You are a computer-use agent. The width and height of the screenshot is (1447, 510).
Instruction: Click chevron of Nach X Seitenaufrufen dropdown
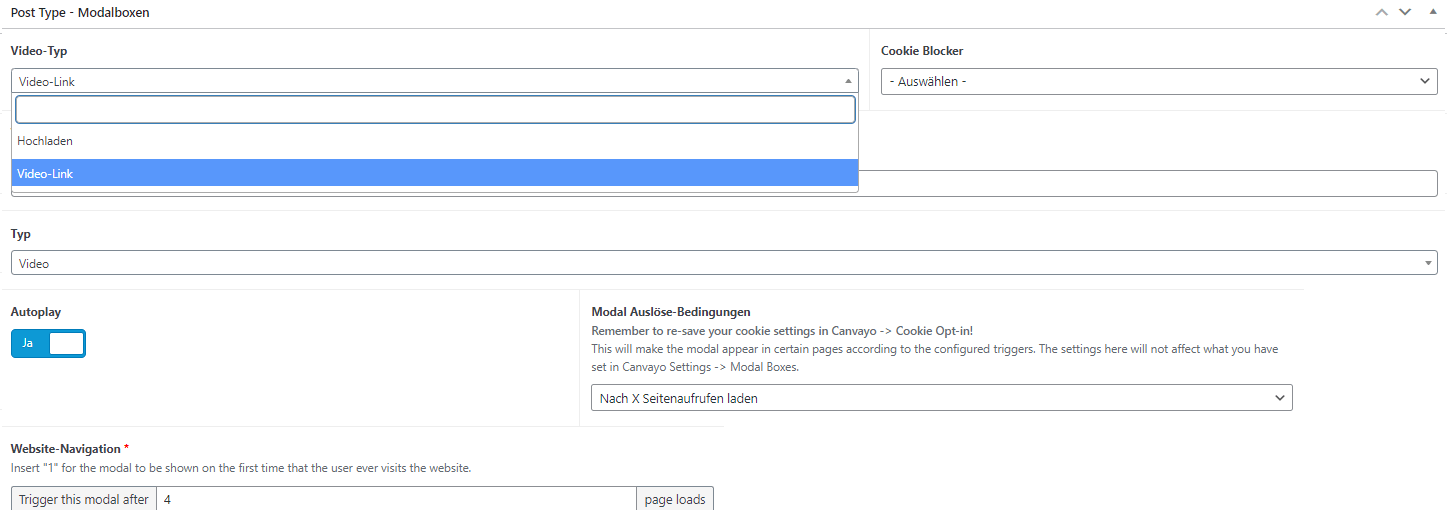coord(1279,398)
